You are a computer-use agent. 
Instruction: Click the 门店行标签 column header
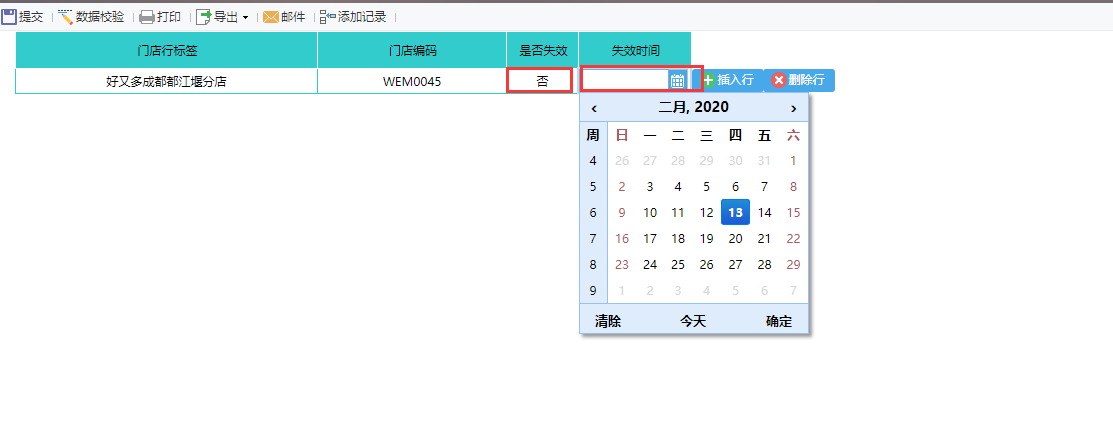point(166,50)
